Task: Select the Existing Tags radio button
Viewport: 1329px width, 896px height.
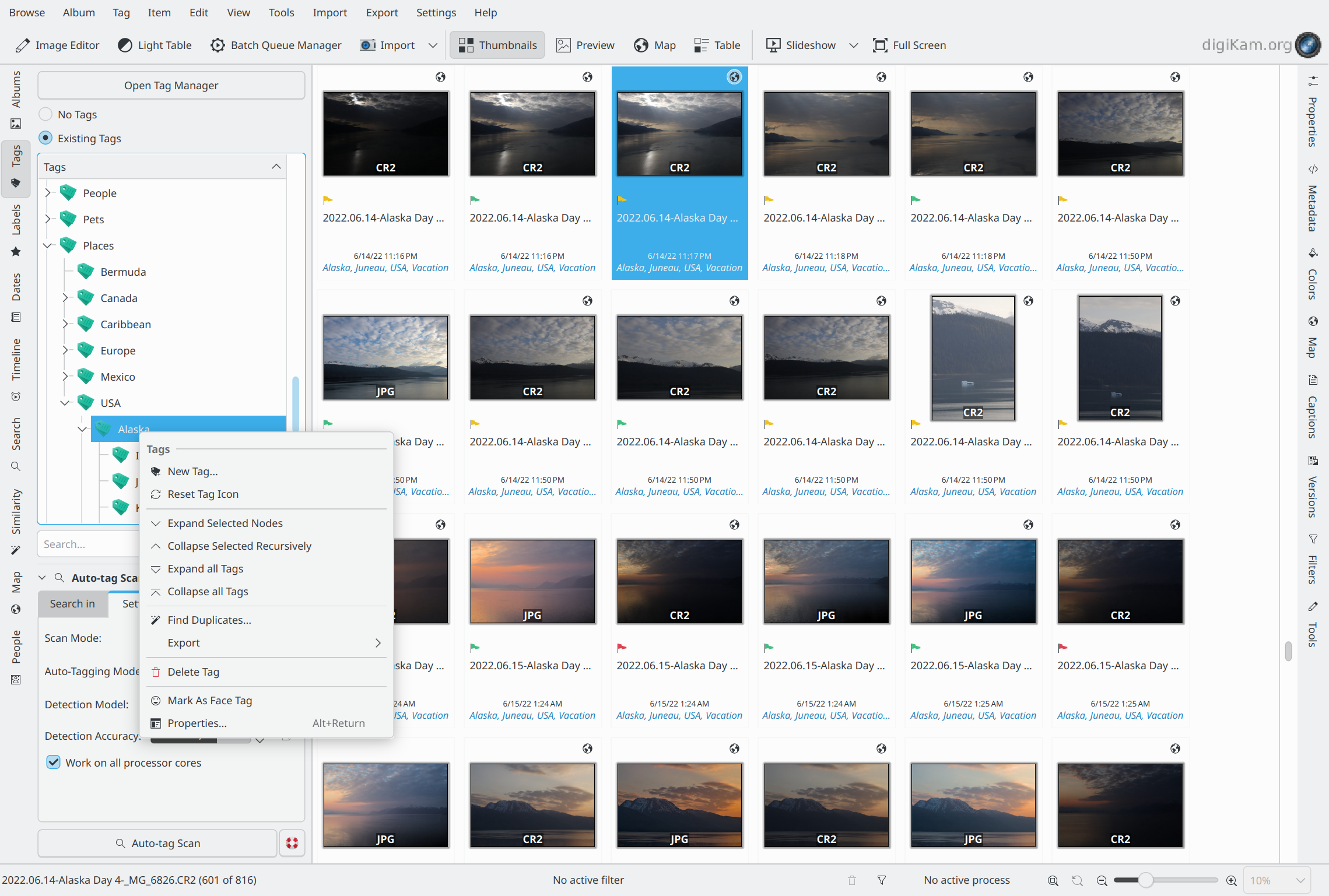Action: 45,138
